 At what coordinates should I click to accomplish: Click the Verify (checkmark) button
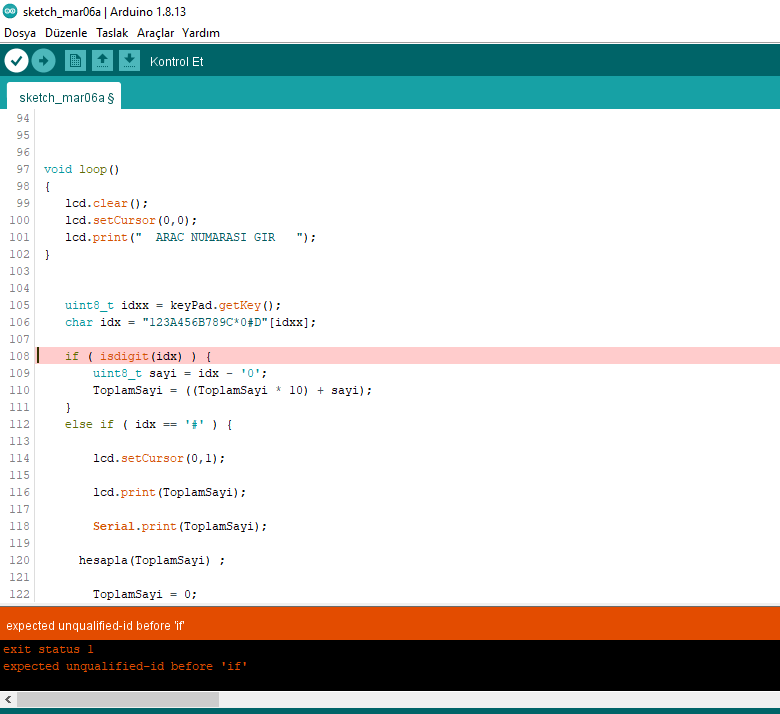[16, 61]
